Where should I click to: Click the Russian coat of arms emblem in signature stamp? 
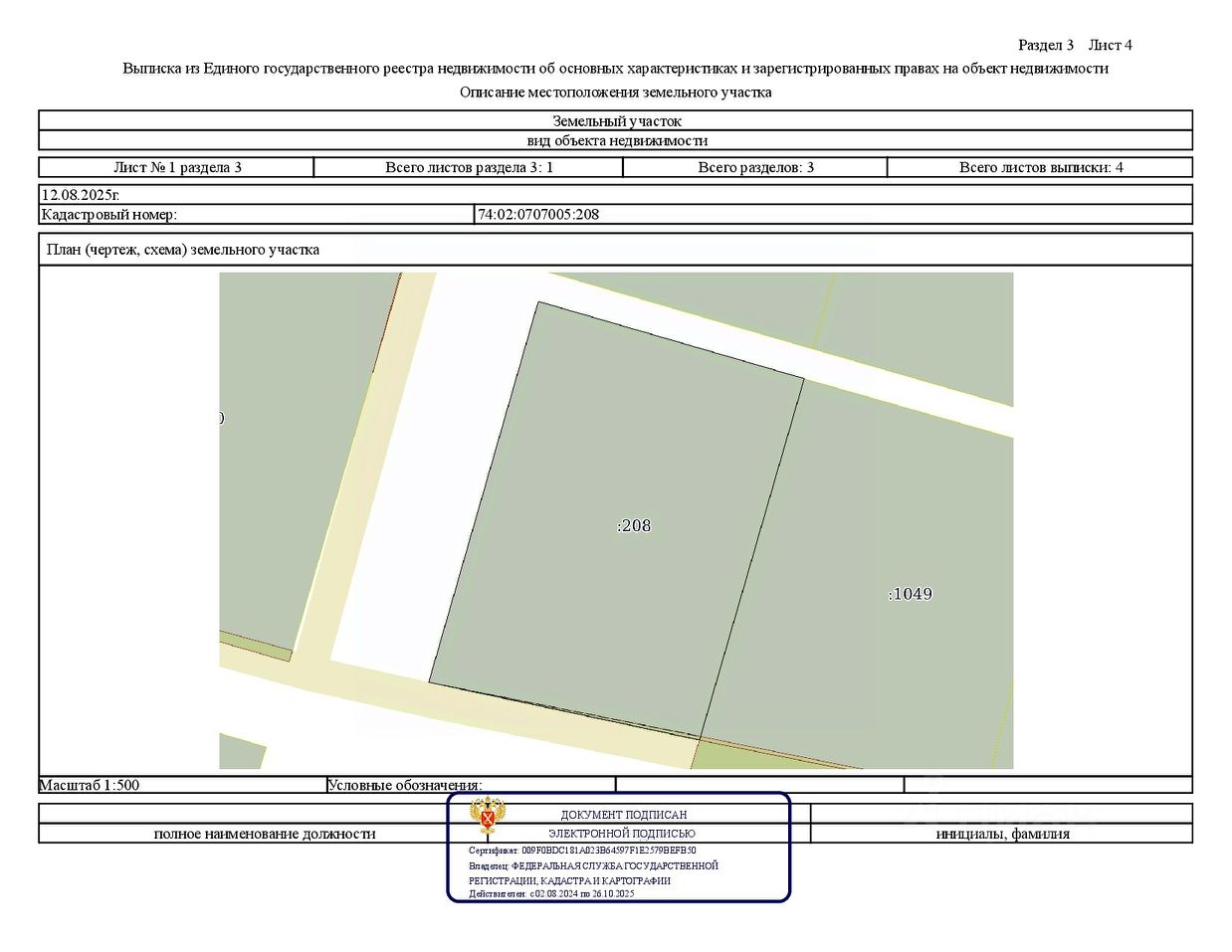point(488,816)
